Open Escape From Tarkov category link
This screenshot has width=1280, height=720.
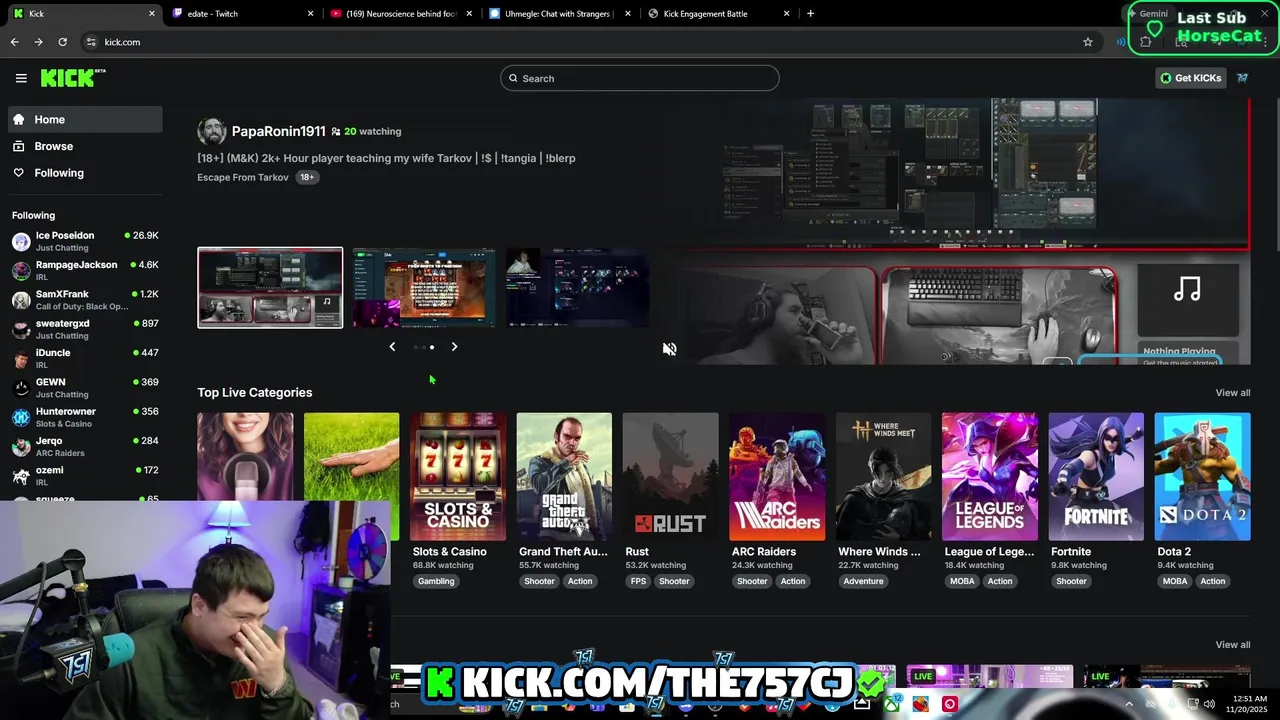(x=243, y=177)
